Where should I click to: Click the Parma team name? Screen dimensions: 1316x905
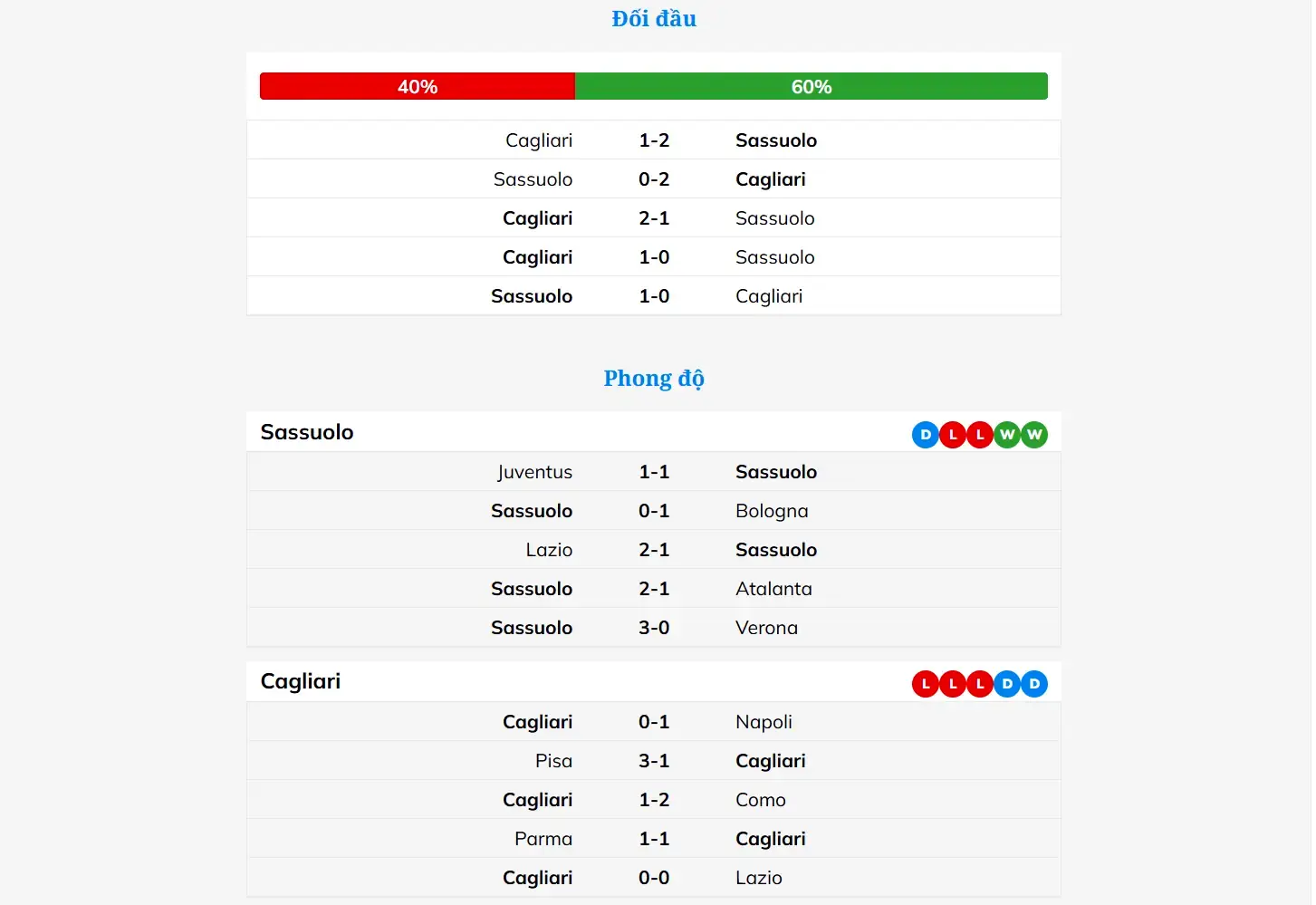543,839
